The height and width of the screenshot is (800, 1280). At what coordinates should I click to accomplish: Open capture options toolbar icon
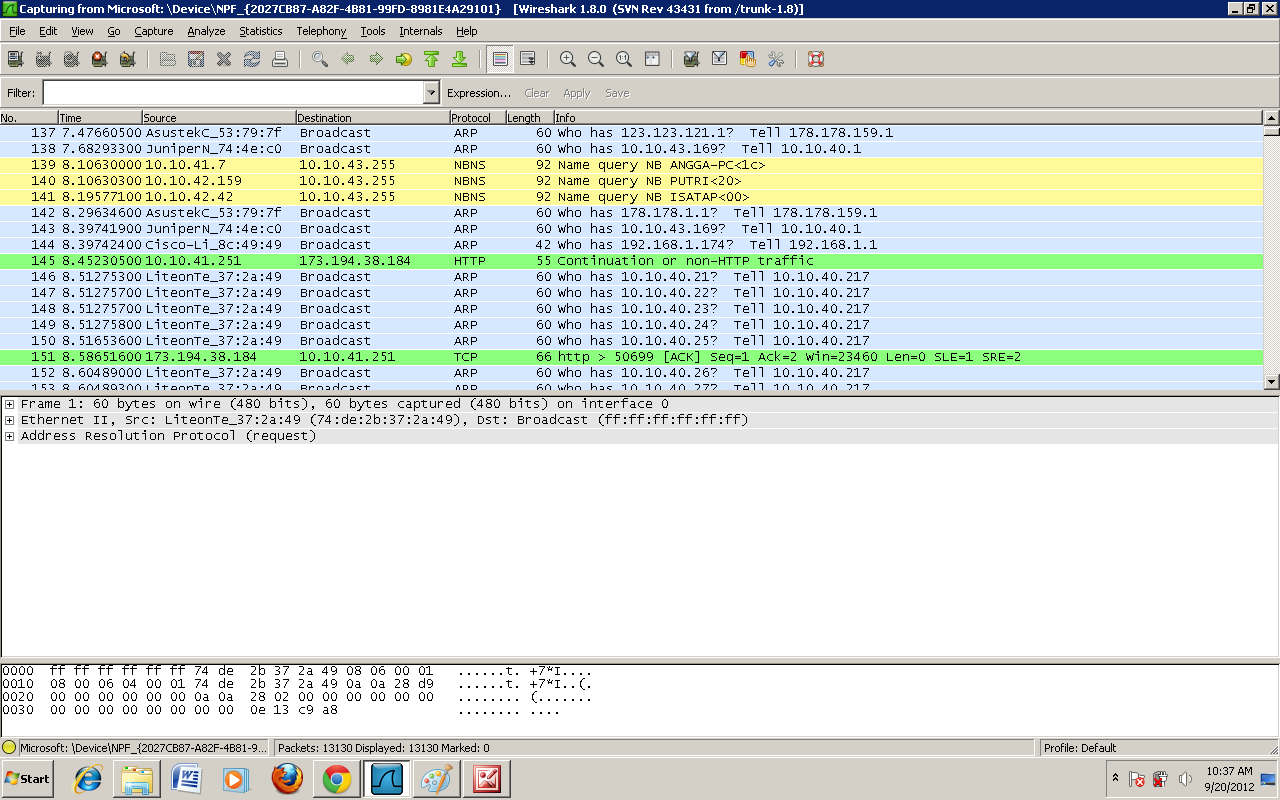43,59
